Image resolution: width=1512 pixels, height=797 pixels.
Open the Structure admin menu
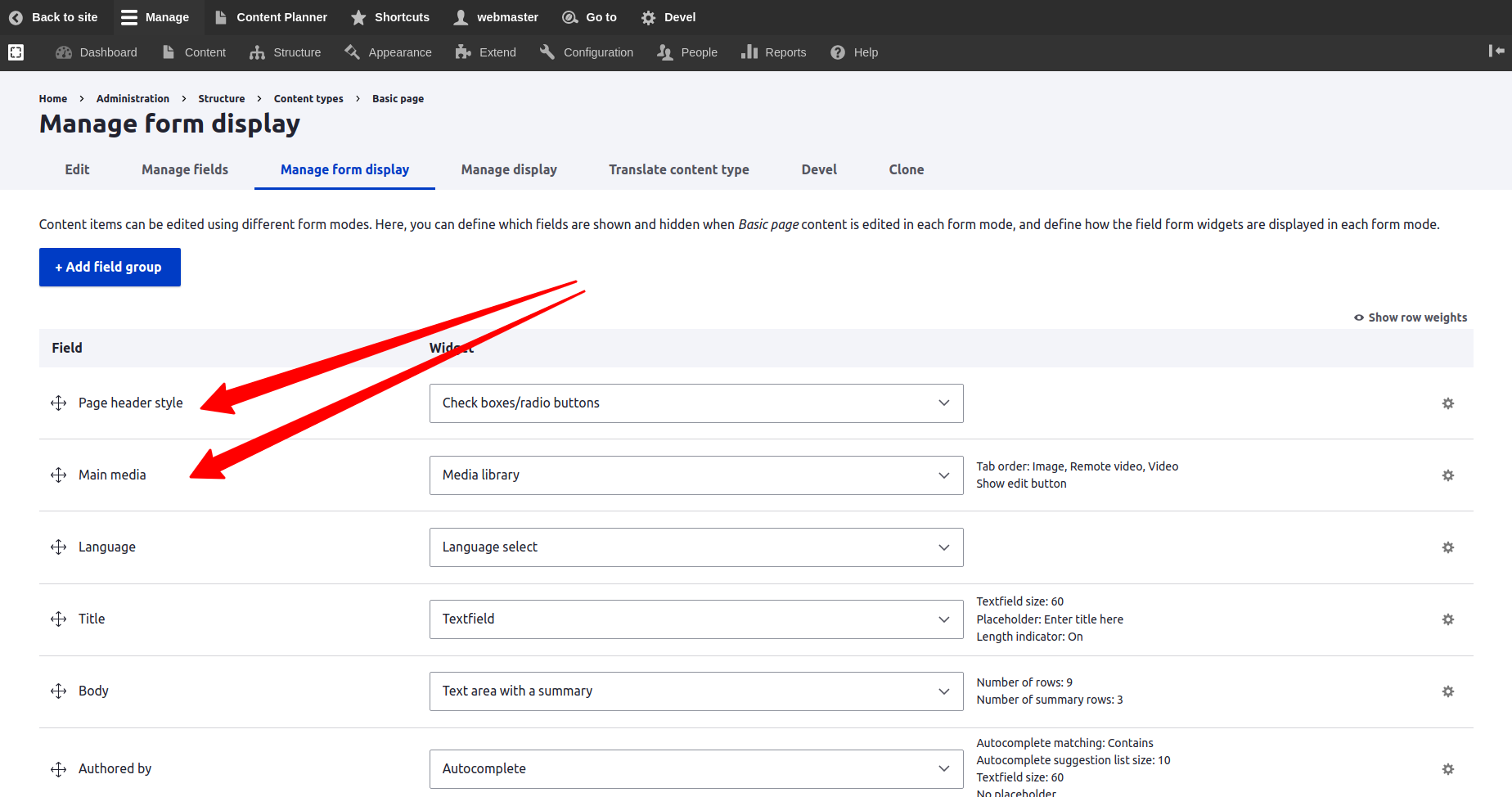(286, 52)
